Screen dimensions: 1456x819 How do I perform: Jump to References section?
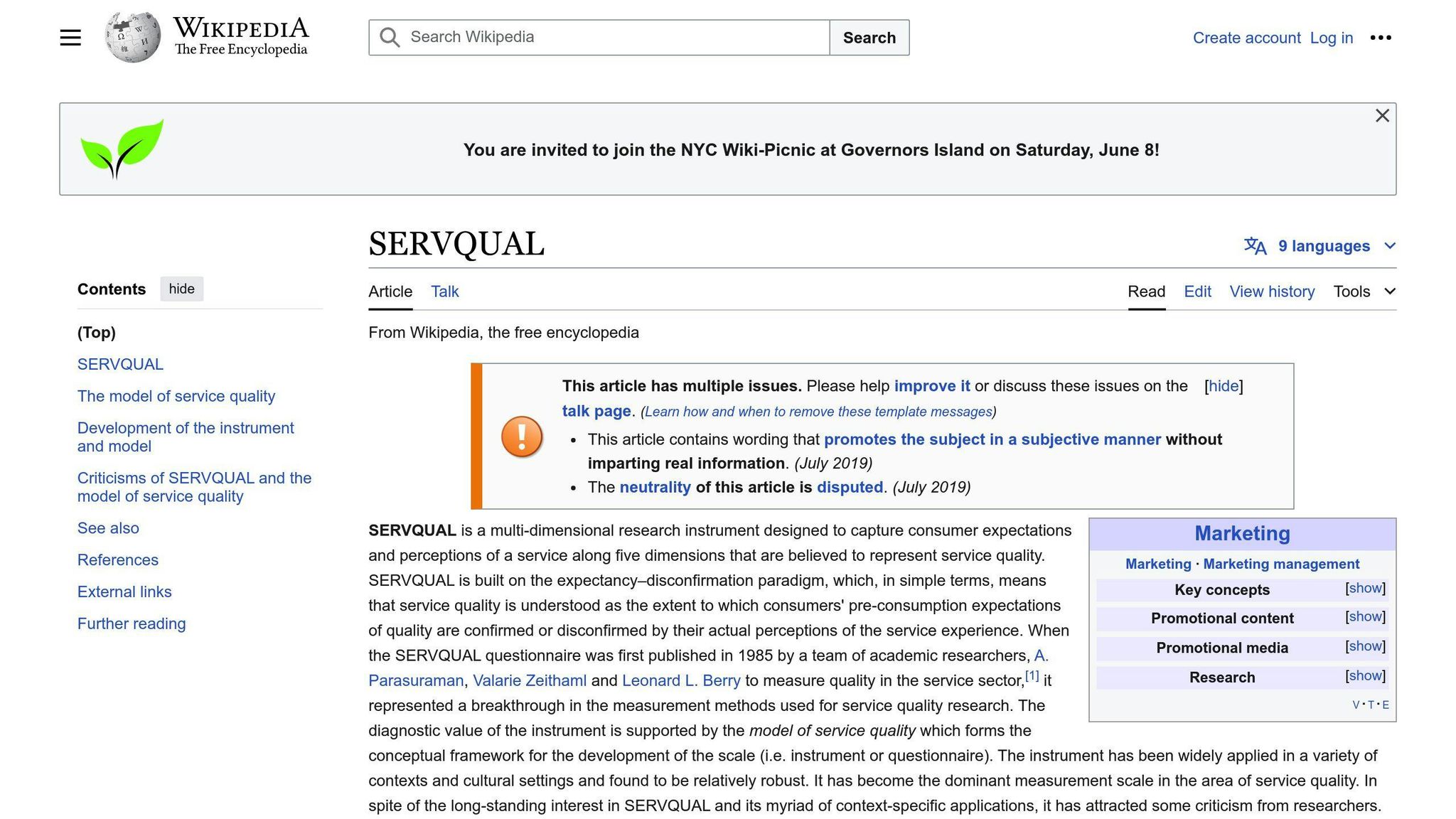tap(118, 560)
